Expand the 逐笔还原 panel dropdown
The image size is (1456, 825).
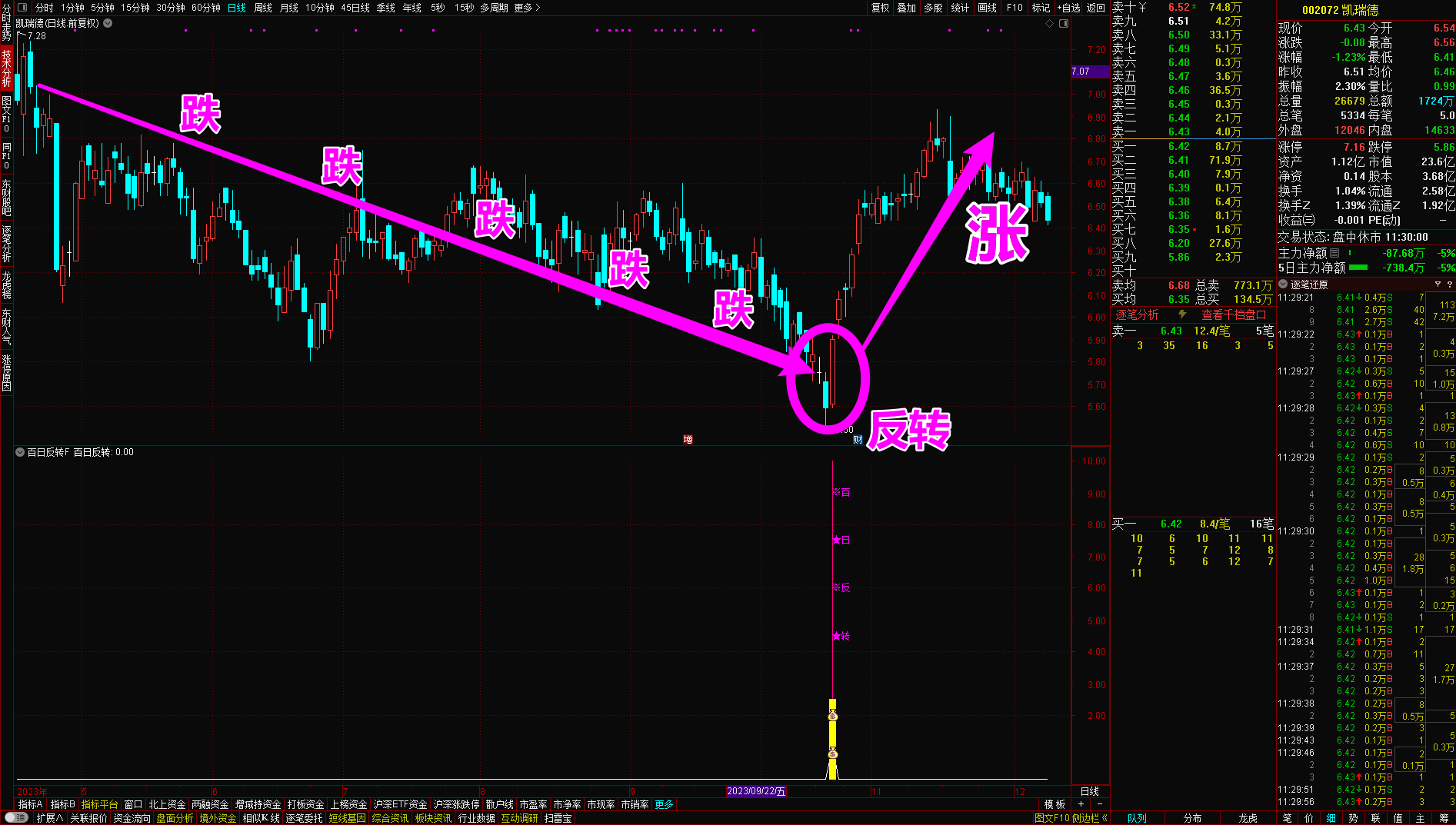1283,284
